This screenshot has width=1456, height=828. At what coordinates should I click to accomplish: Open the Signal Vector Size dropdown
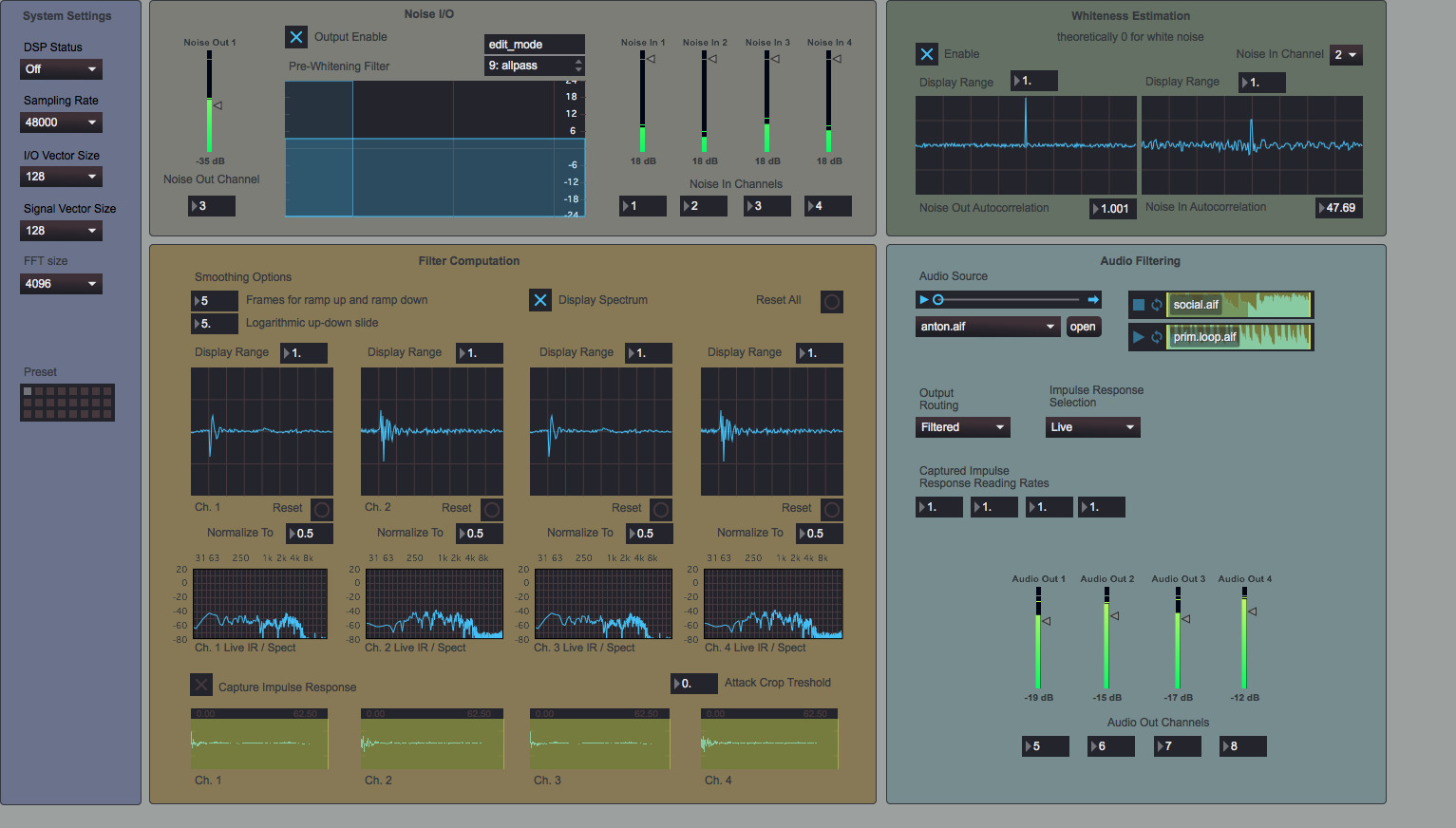point(61,231)
